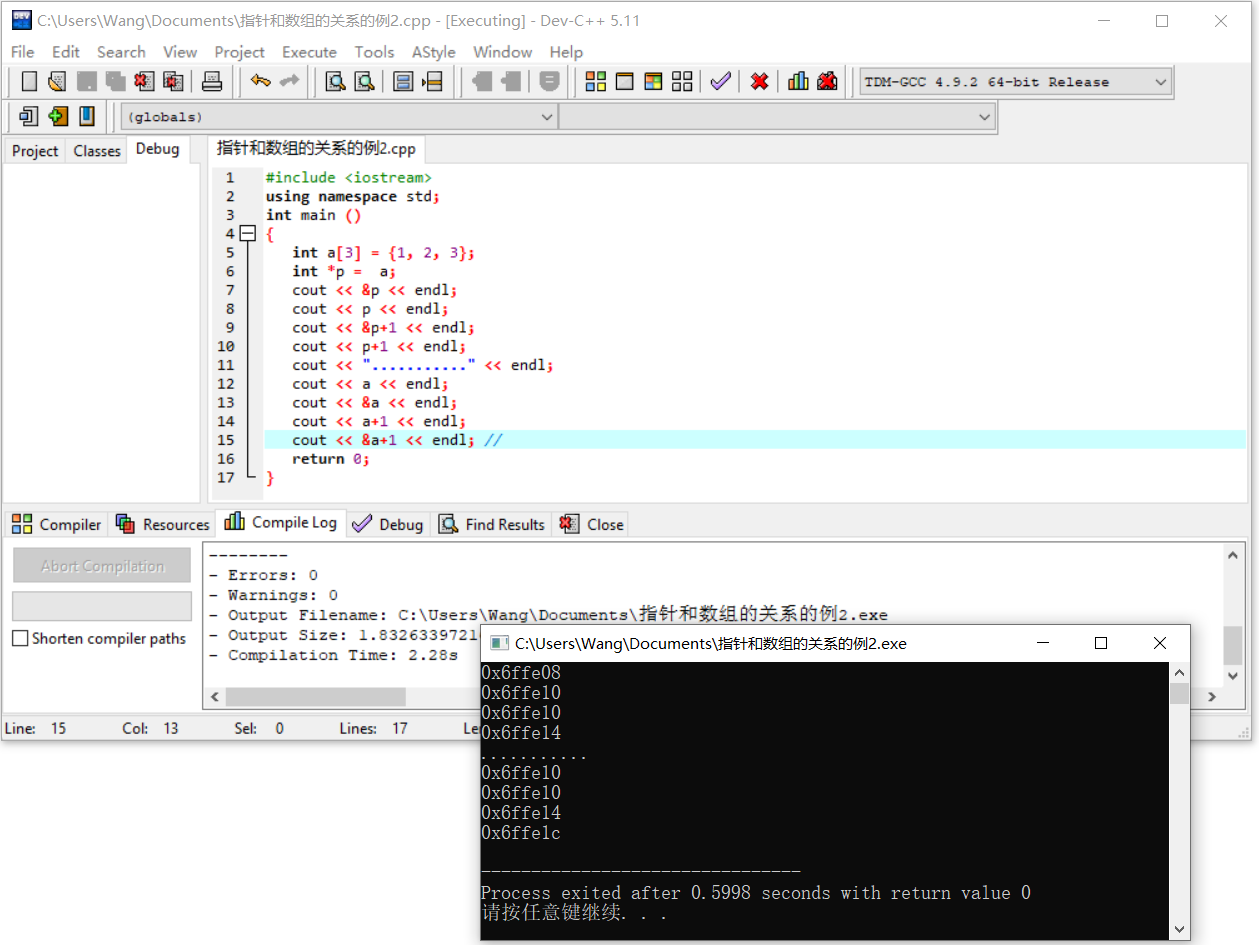Open the File menu
This screenshot has width=1259, height=945.
(x=22, y=52)
